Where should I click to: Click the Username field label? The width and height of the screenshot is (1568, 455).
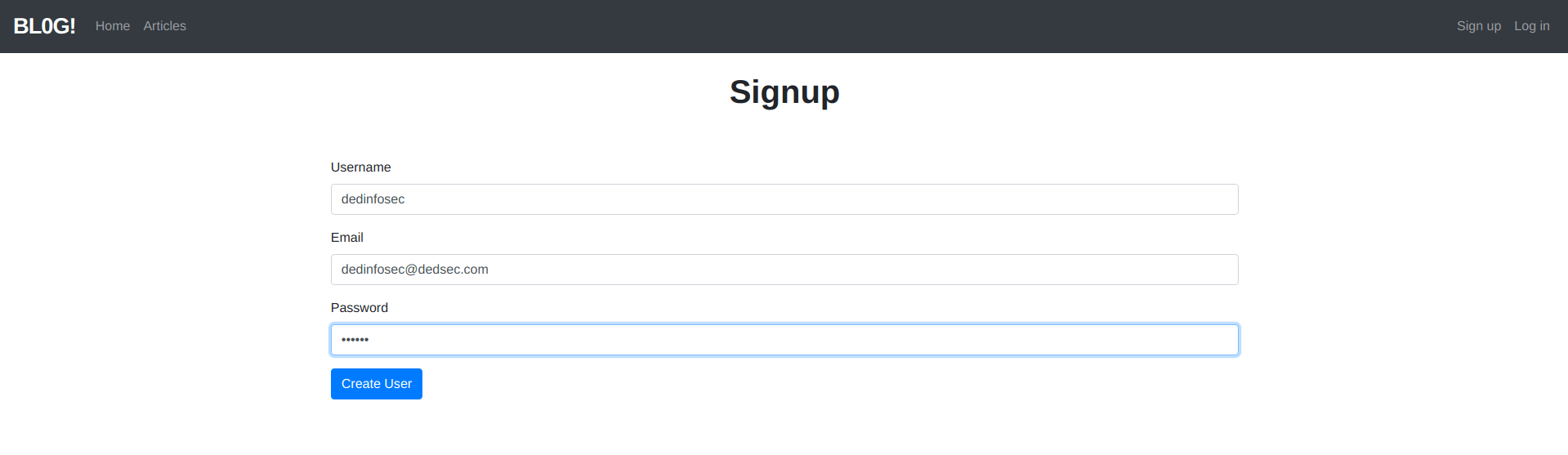click(360, 167)
